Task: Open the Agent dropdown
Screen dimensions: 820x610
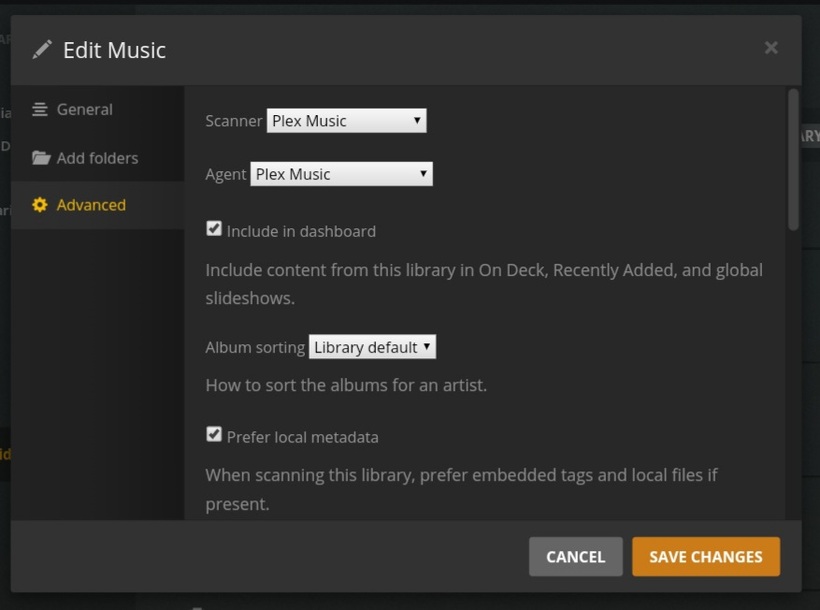Action: pyautogui.click(x=341, y=174)
